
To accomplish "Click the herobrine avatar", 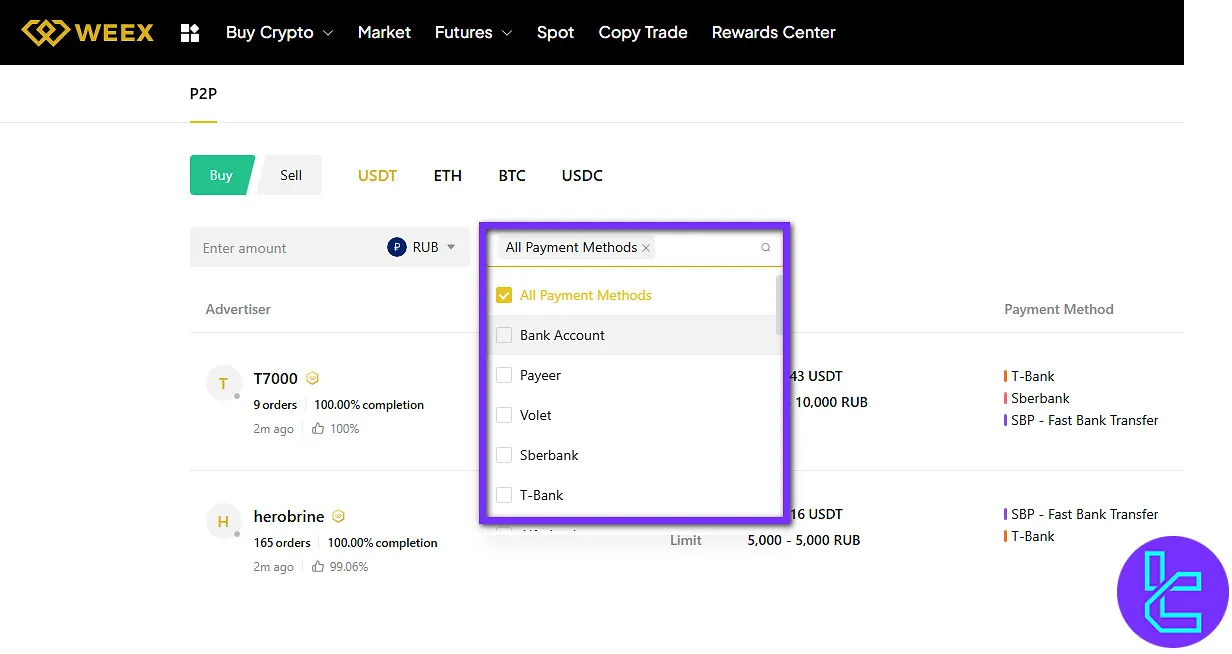I will tap(223, 521).
